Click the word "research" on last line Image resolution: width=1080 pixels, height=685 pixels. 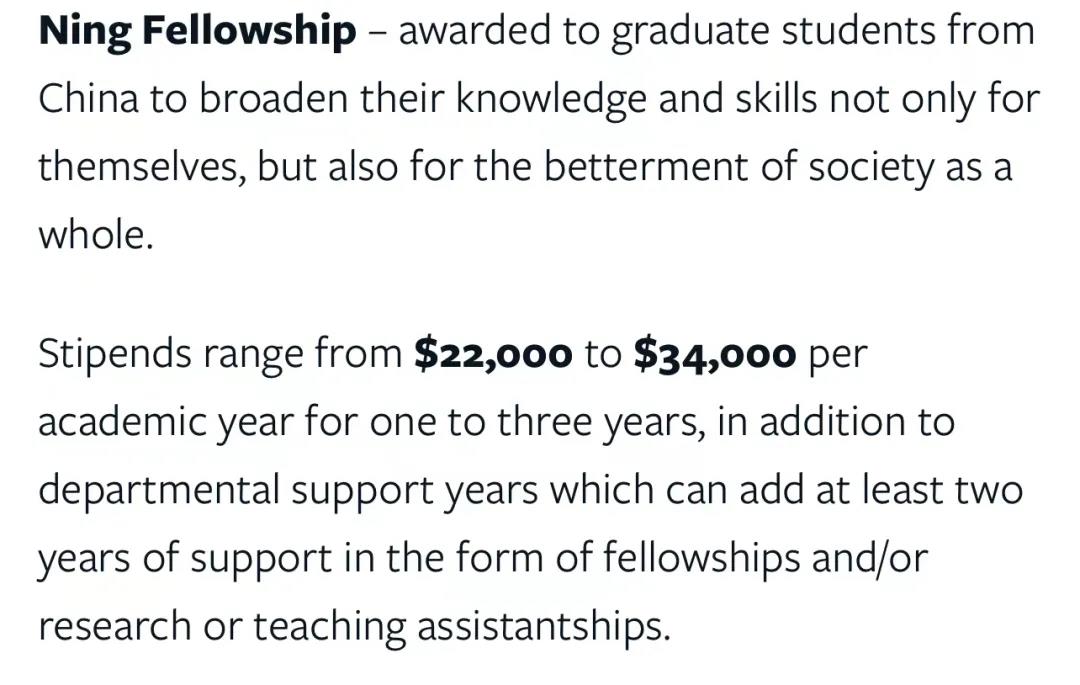(x=112, y=626)
